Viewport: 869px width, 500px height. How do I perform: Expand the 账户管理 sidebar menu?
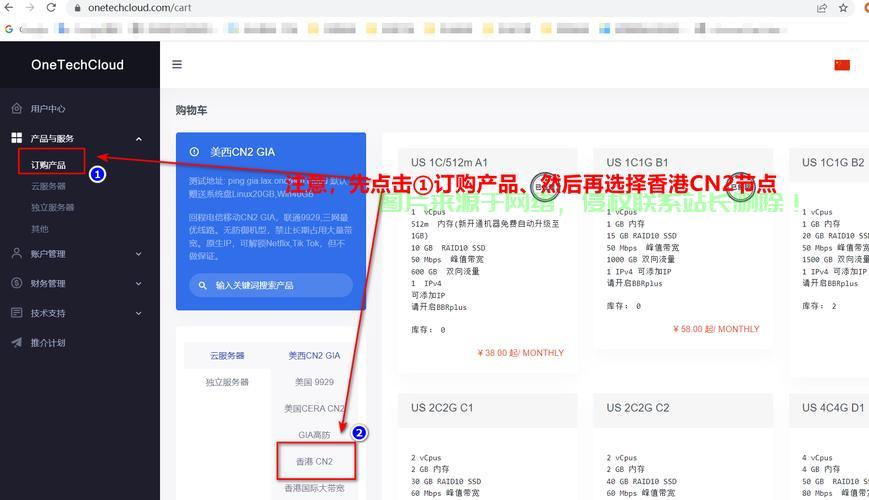click(x=138, y=254)
